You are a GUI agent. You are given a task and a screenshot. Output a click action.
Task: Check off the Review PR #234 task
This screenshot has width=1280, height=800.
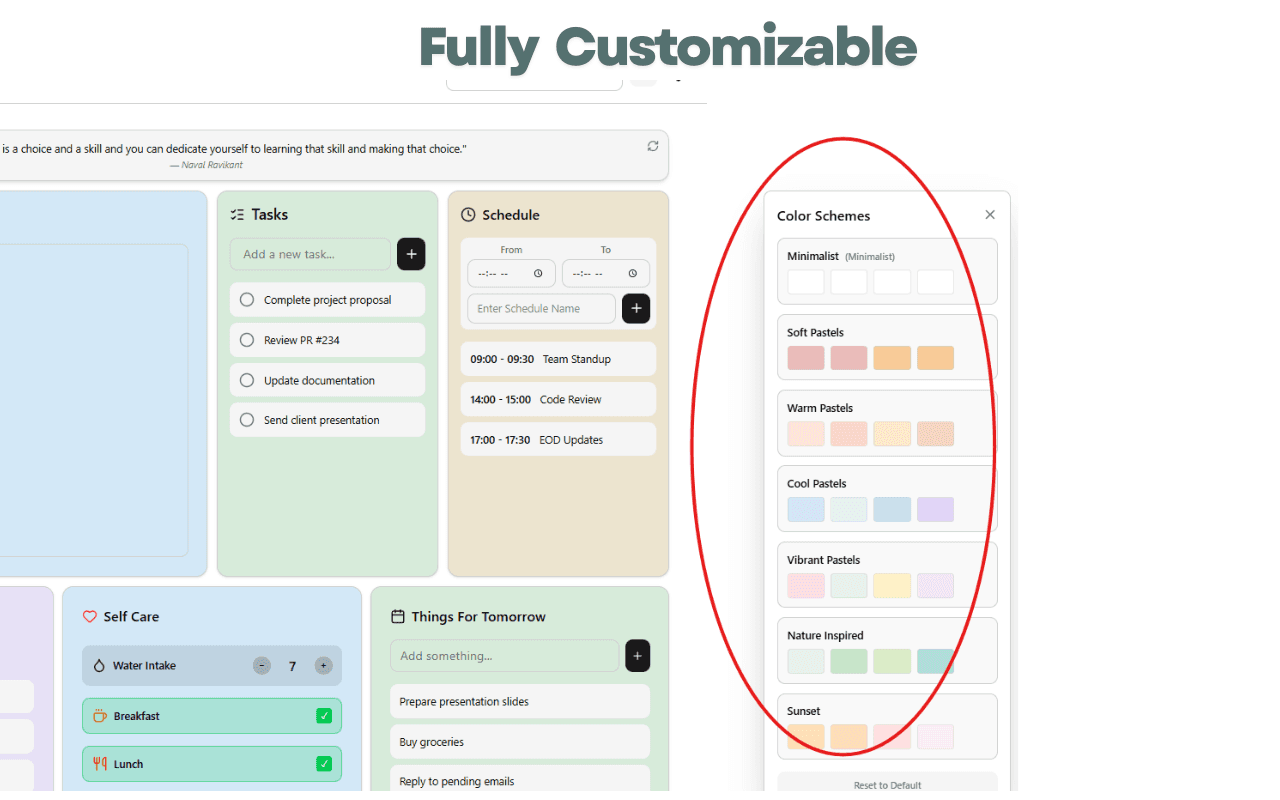pyautogui.click(x=247, y=340)
